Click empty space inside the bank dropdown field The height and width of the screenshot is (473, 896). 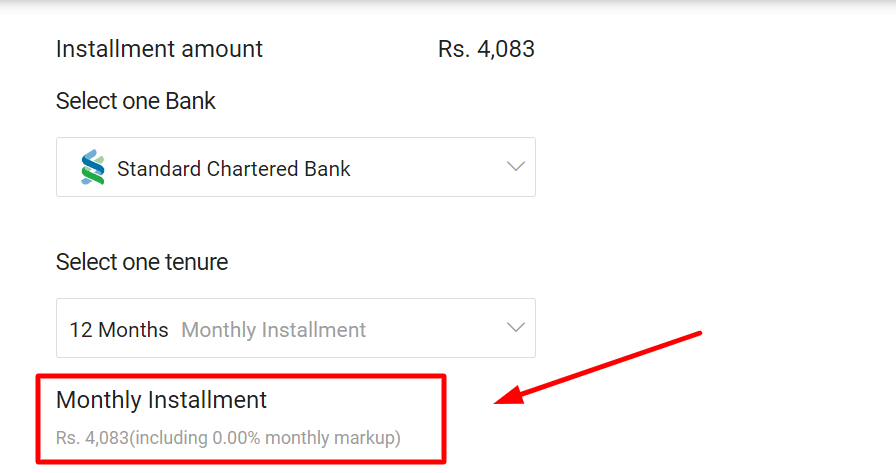pos(429,167)
